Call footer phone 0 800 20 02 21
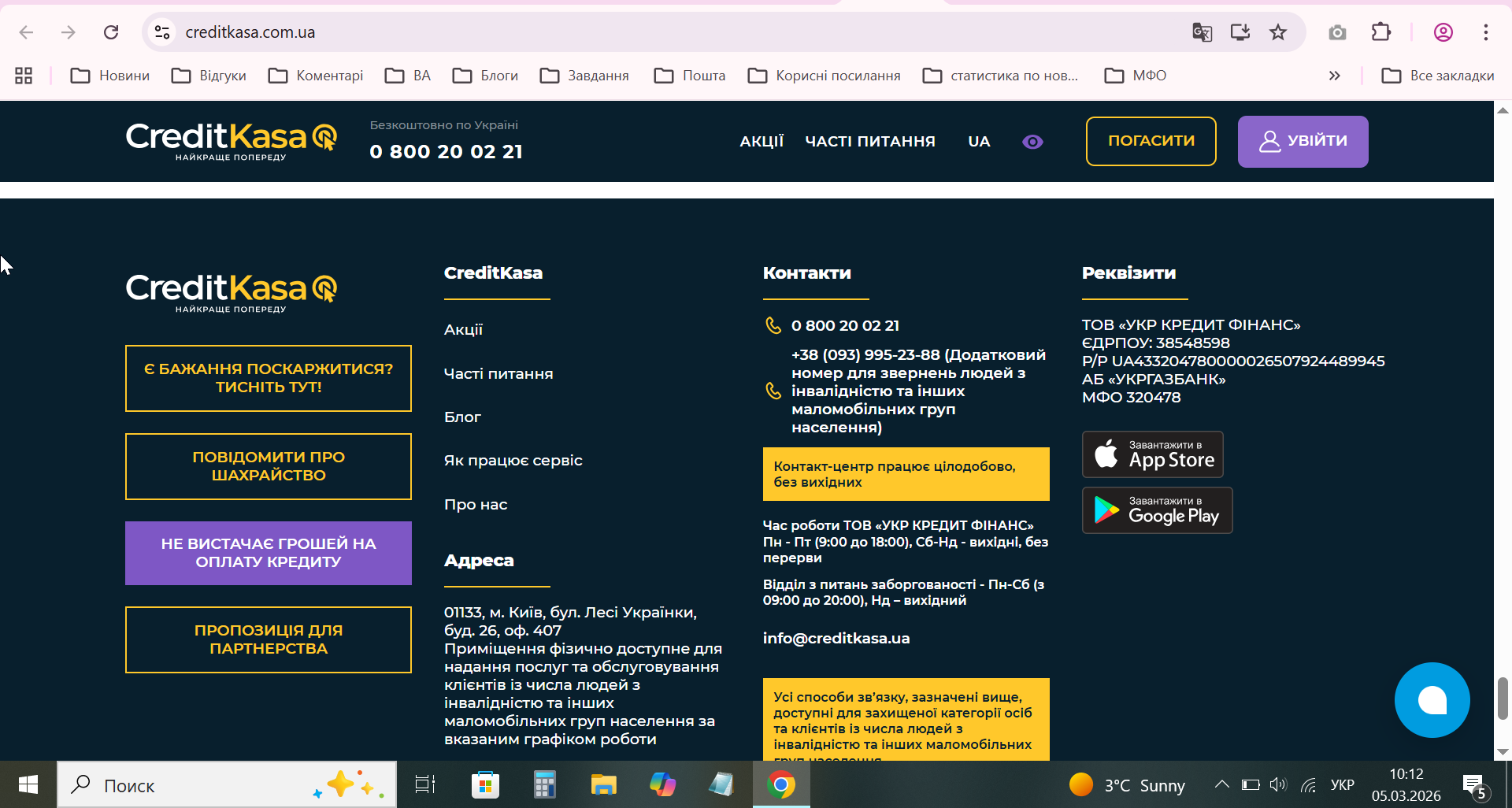Image resolution: width=1512 pixels, height=808 pixels. click(x=845, y=326)
